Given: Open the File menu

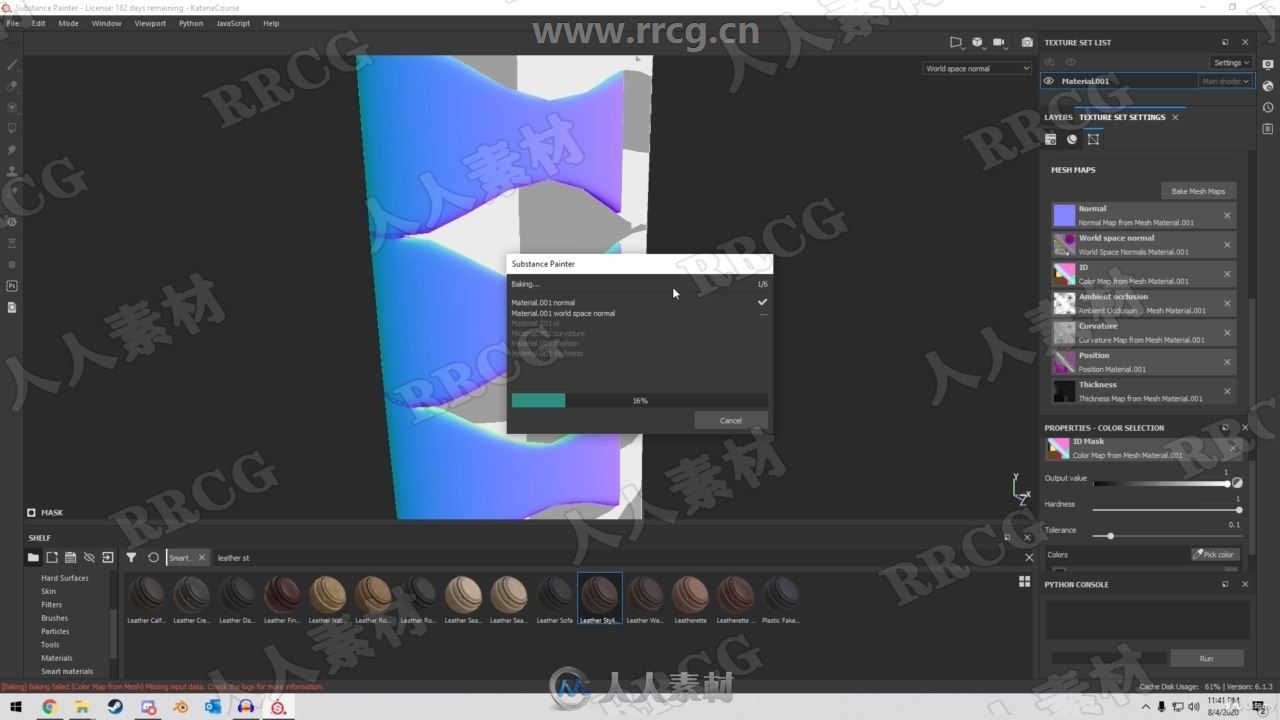Looking at the screenshot, I should pos(12,23).
